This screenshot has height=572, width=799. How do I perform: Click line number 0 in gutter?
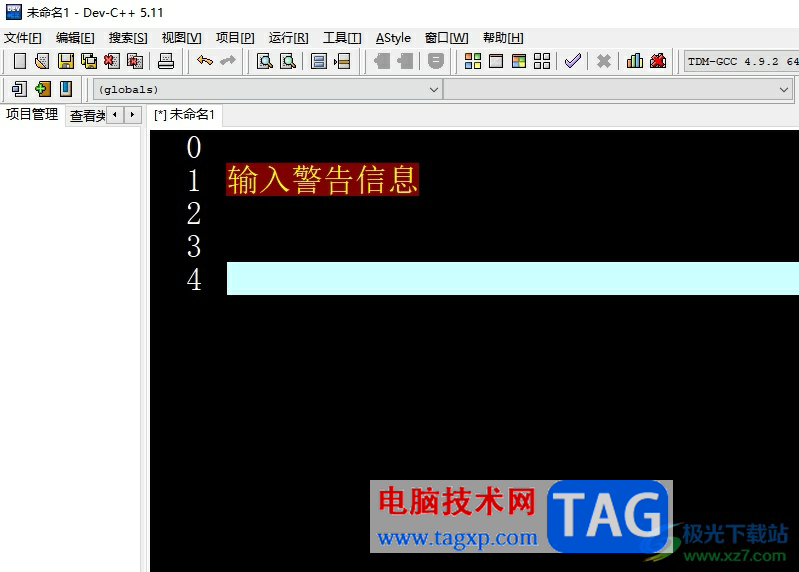194,148
